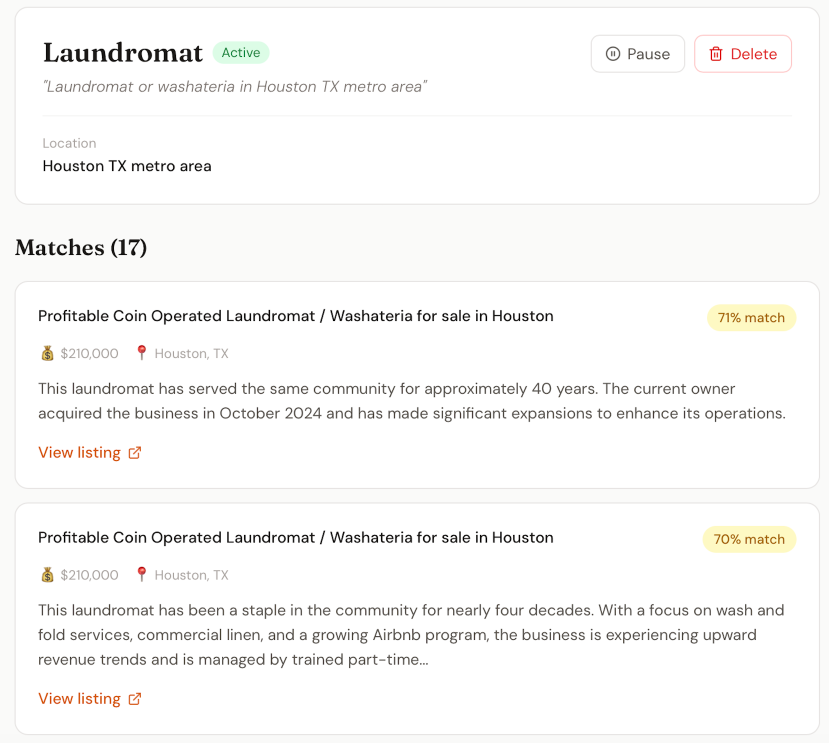
Task: Pause the Laundromat search alert
Action: 638,54
